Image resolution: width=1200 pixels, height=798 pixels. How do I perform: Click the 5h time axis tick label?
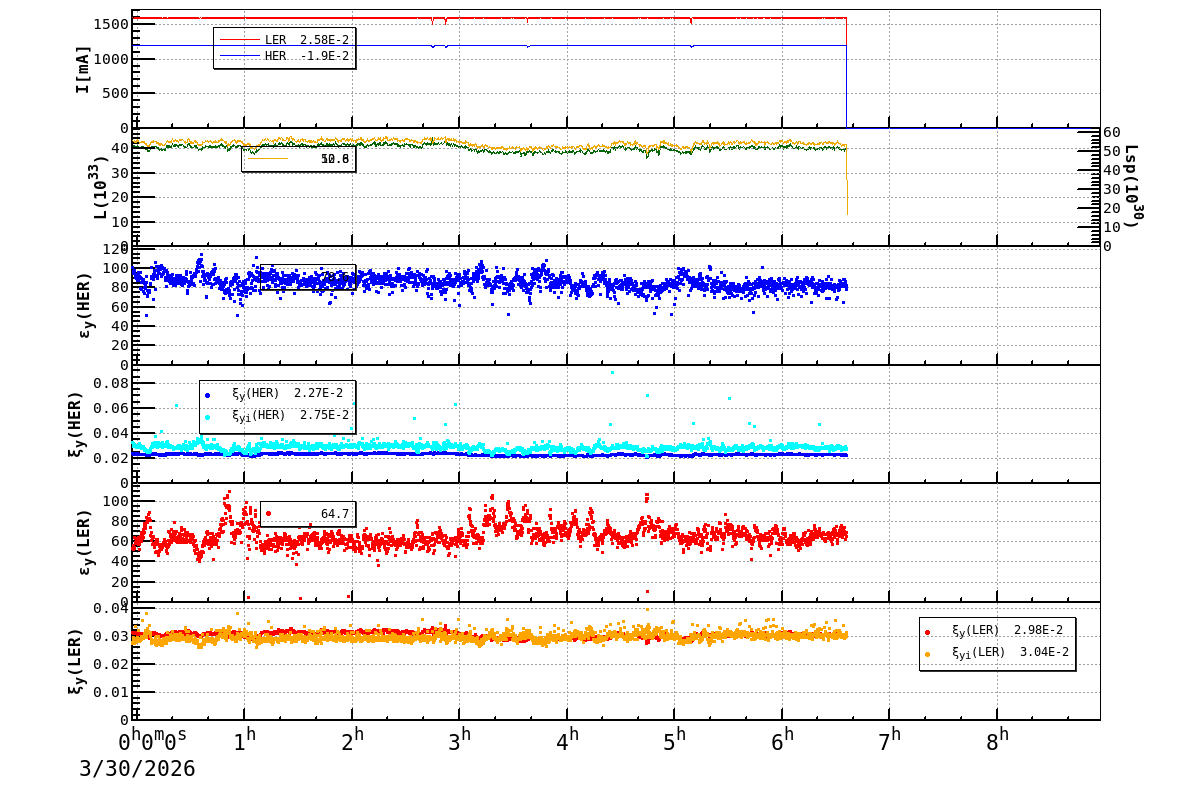(x=675, y=740)
